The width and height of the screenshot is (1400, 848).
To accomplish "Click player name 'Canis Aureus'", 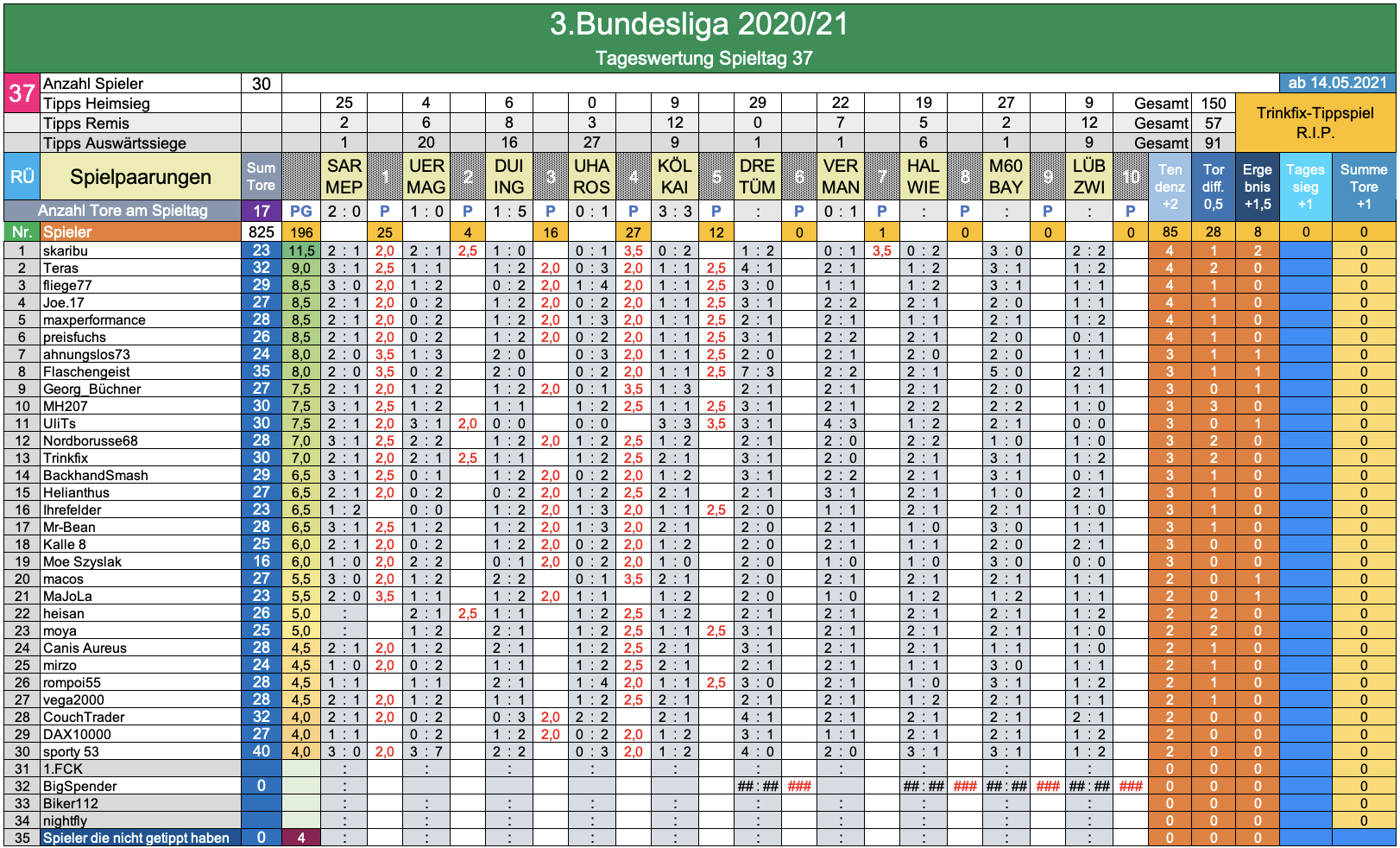I will point(85,648).
